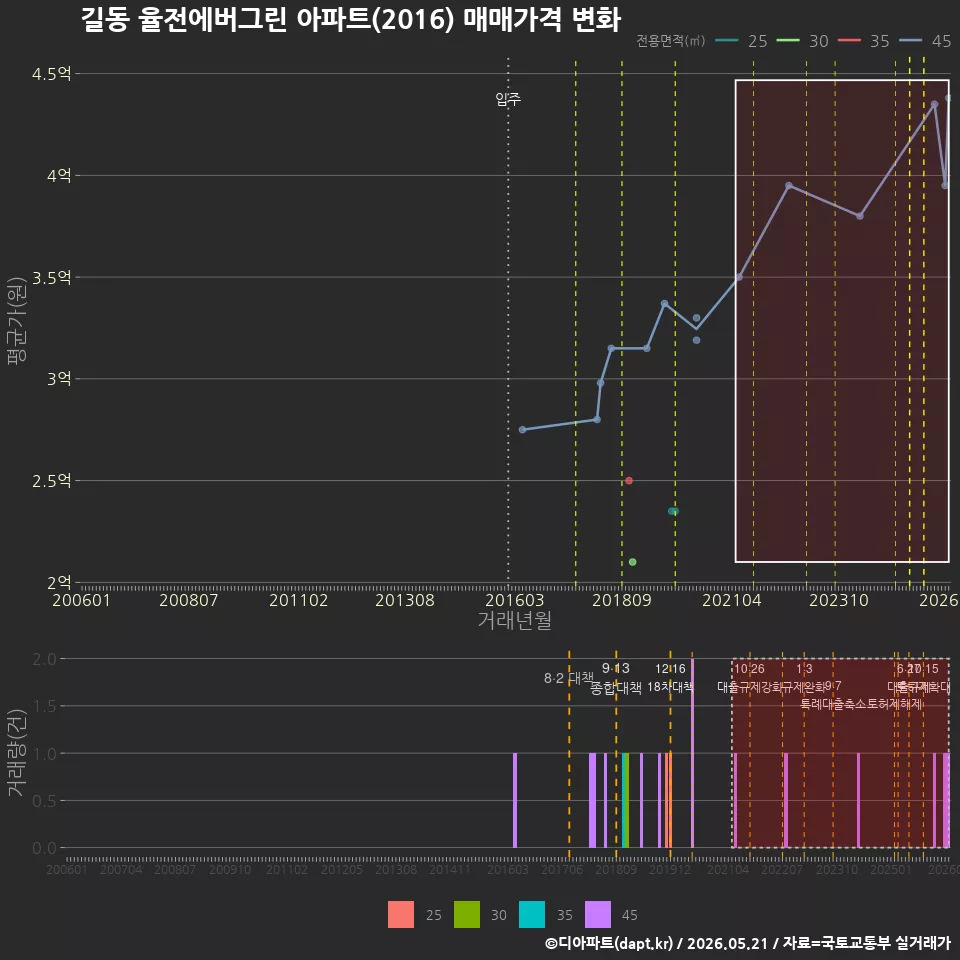This screenshot has width=960, height=960.
Task: Click the red 35㎡ data point at 2.5억
Action: coord(629,481)
